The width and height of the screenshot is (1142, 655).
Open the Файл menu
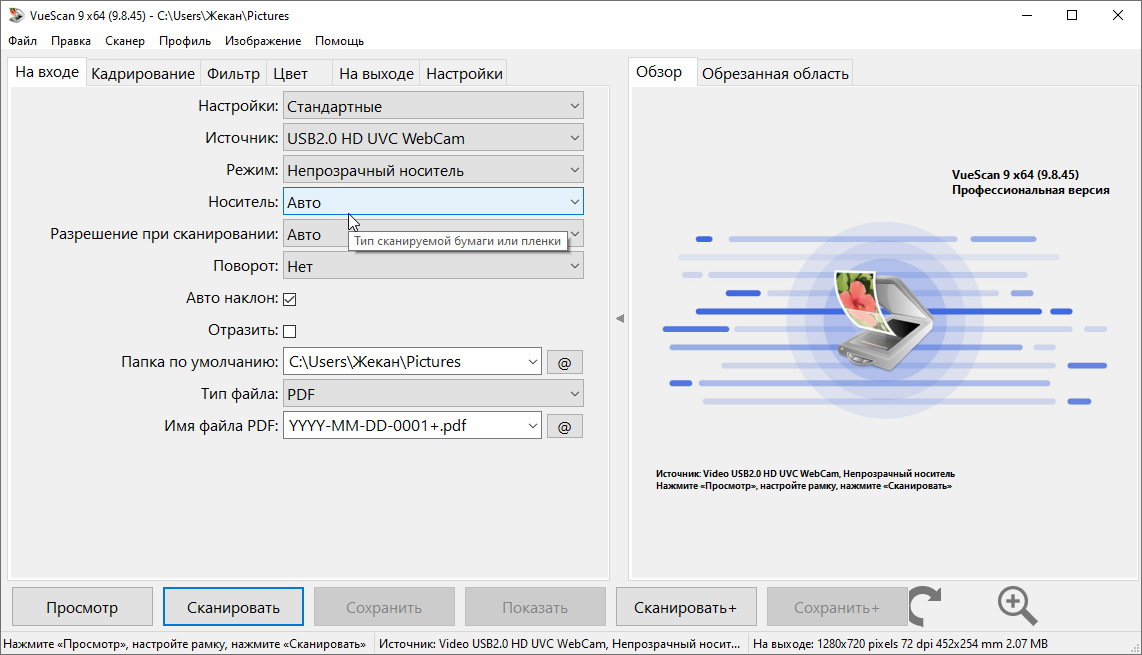click(23, 41)
